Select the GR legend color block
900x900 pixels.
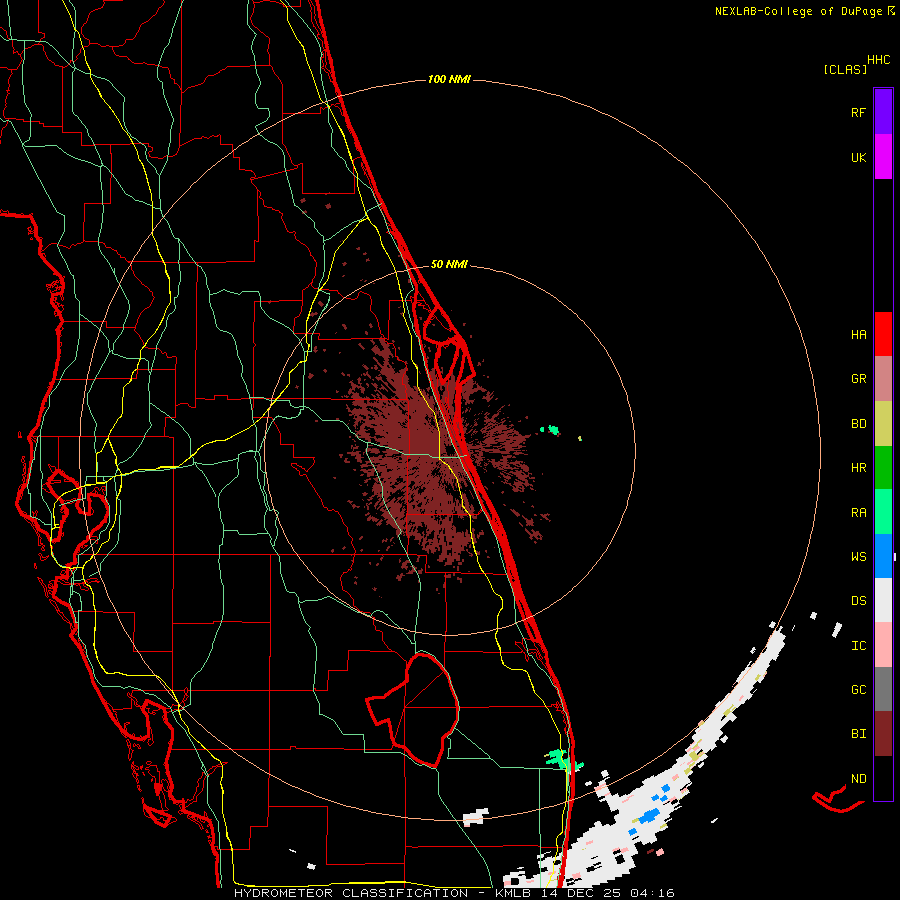point(883,378)
